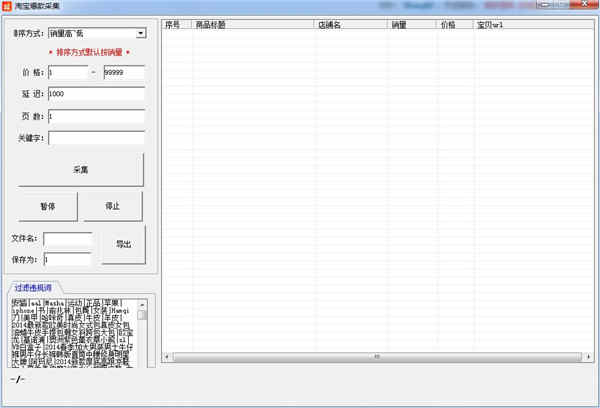Click the filter words scrollbar thumb
600x408 pixels.
(x=142, y=315)
